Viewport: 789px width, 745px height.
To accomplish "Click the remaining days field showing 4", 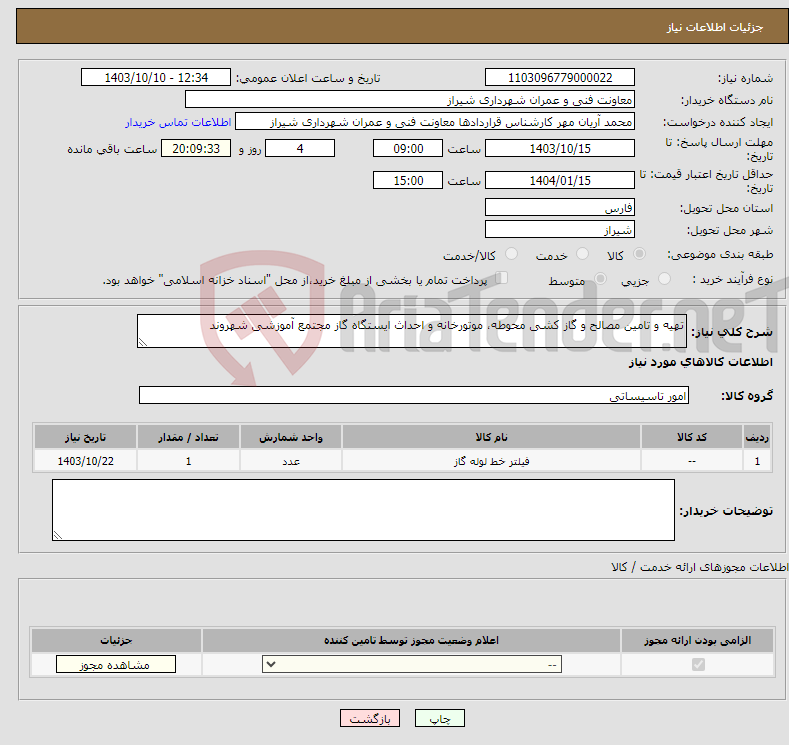I will coord(300,148).
